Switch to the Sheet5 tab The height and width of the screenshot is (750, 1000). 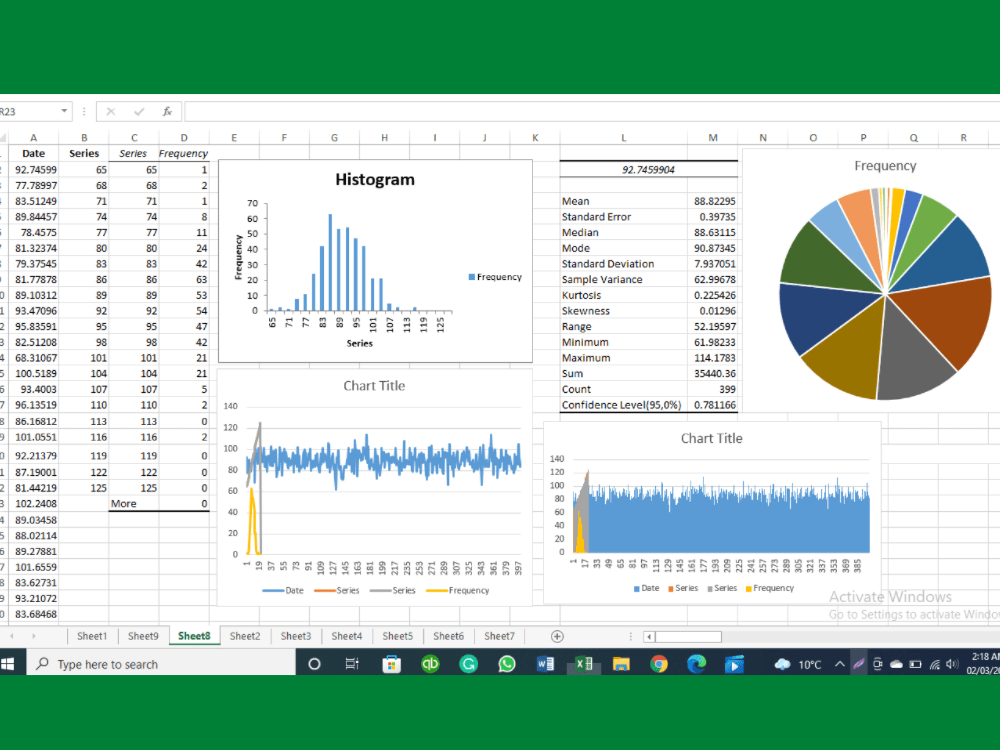tap(397, 635)
